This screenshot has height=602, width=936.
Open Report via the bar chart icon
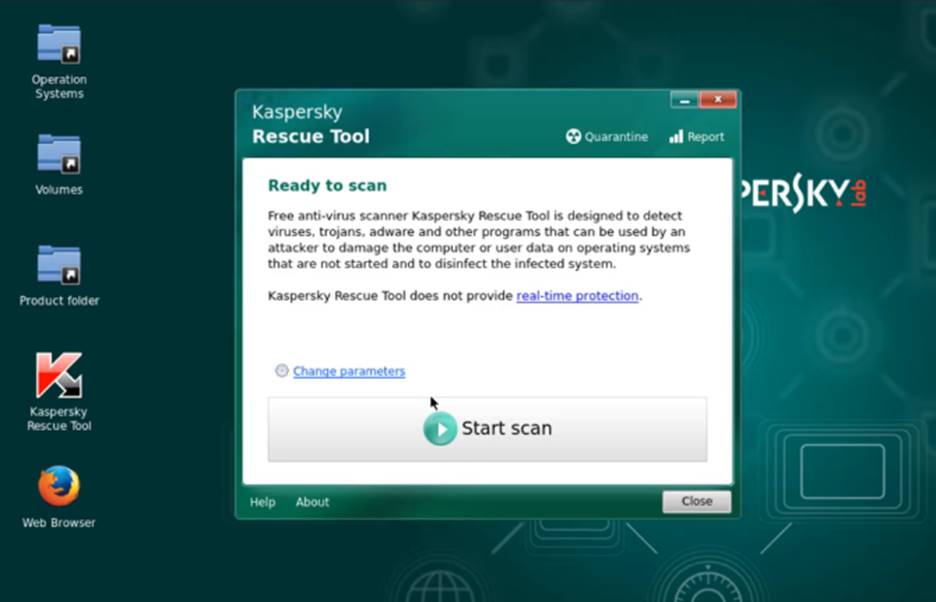point(676,137)
